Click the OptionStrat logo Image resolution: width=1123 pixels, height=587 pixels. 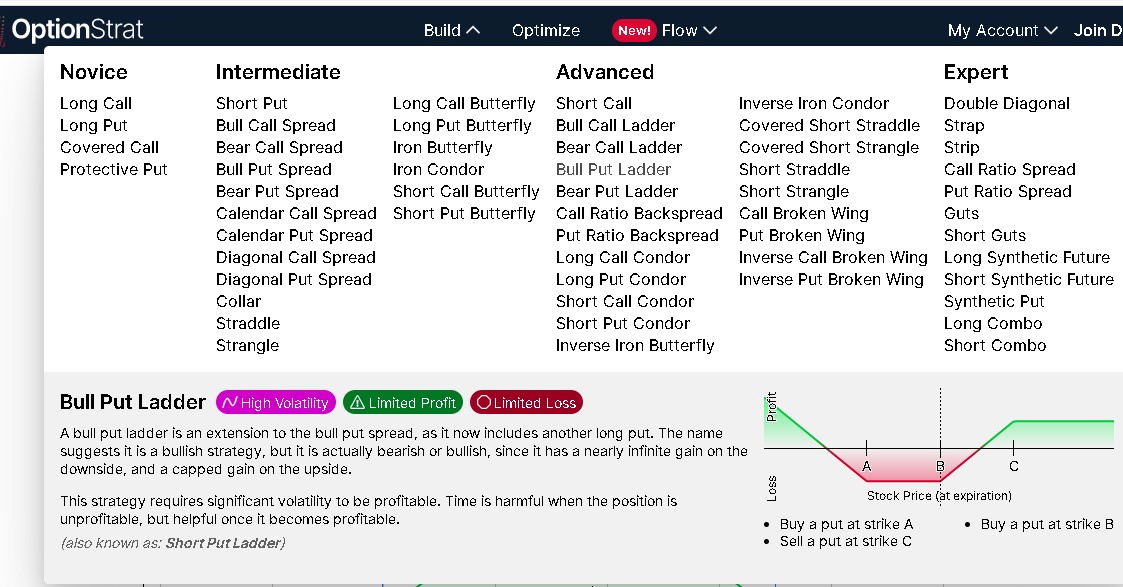(x=78, y=30)
